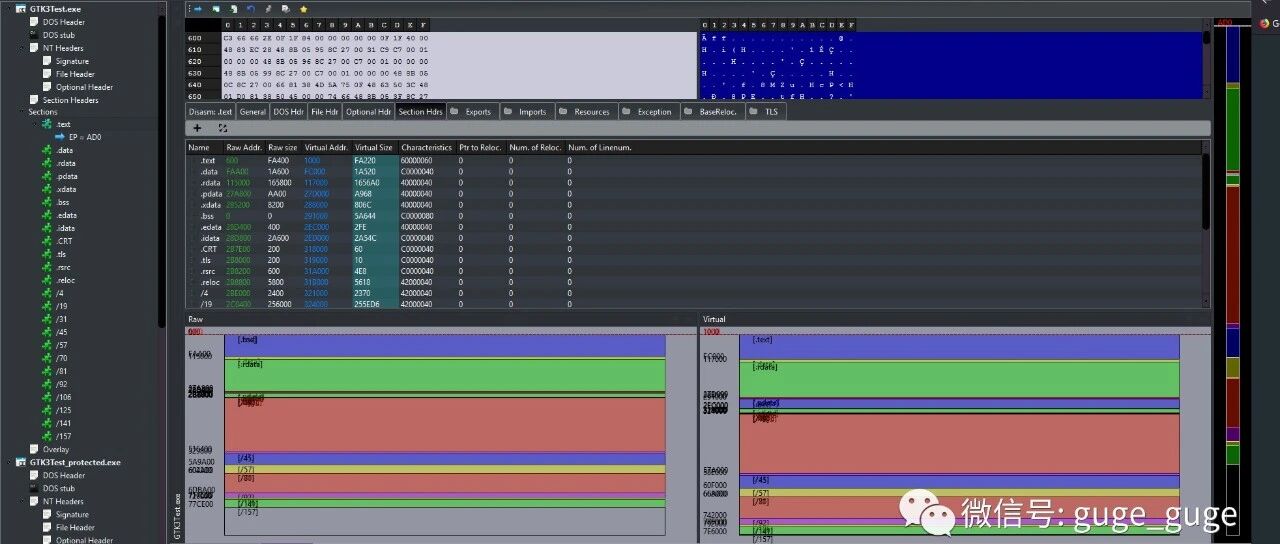Select Section Headers in the tree
This screenshot has height=544, width=1280.
(70, 100)
